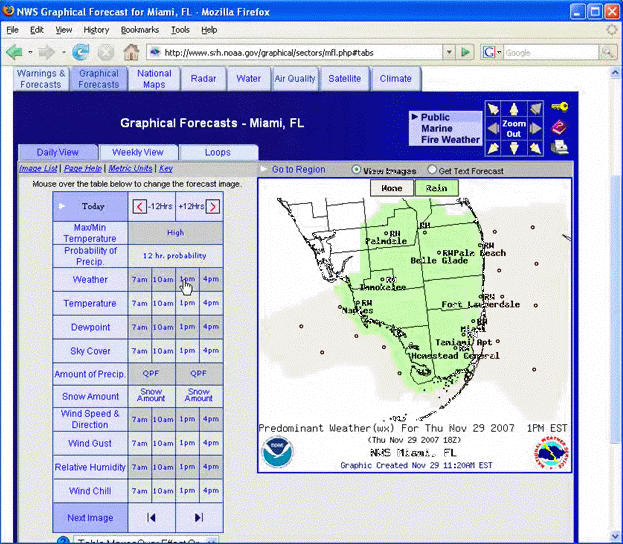Click the yellow key icon

(559, 107)
